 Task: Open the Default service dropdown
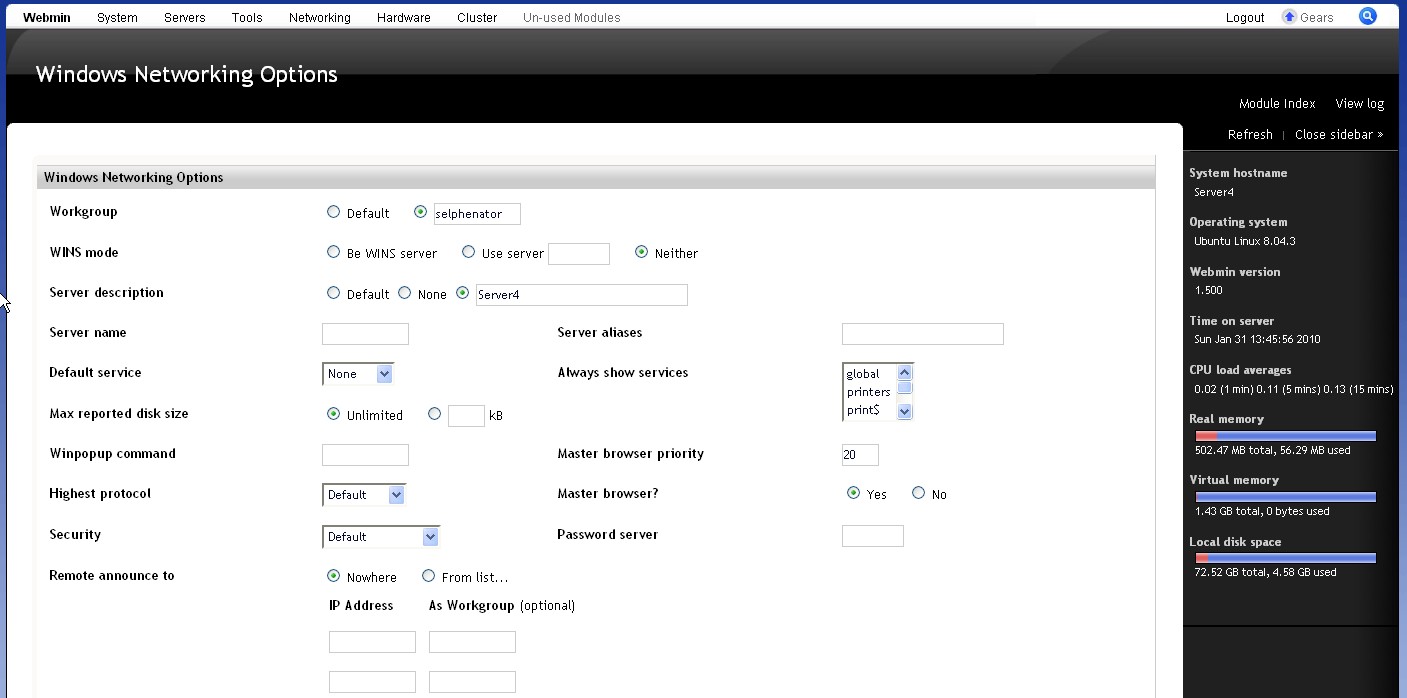coord(358,374)
